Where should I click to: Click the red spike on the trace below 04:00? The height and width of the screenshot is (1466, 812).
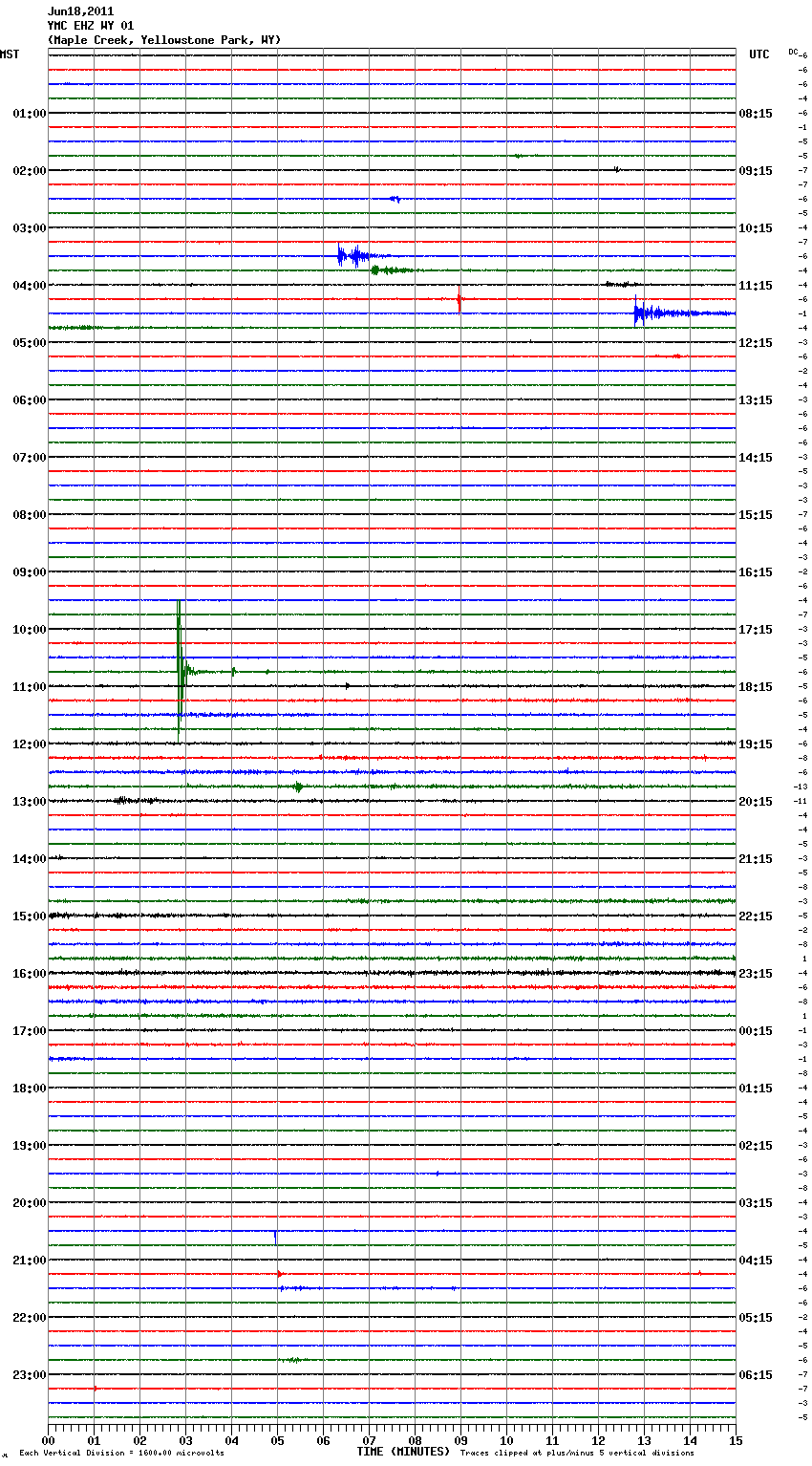tap(459, 299)
